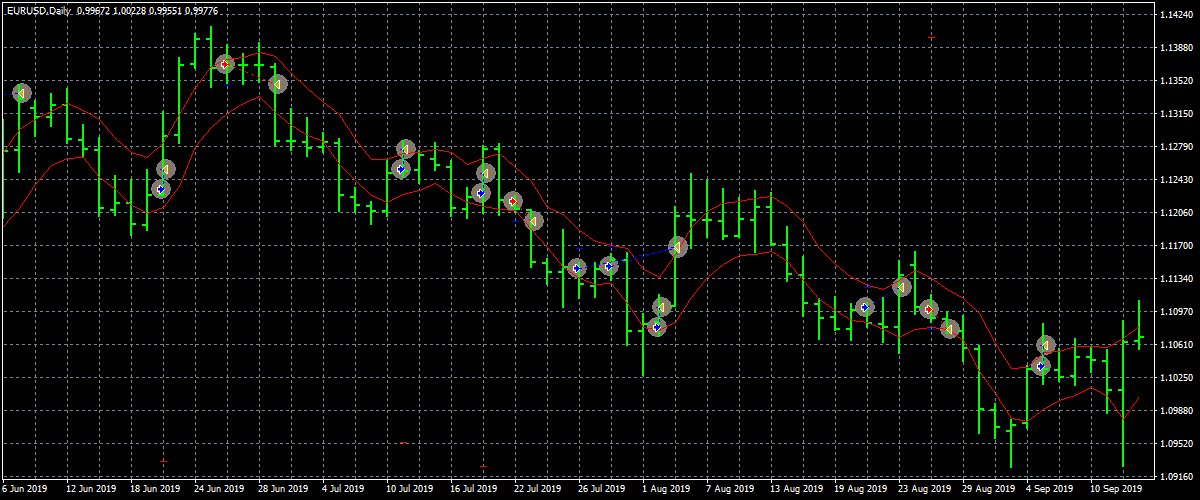Click yellow marker on peak before 23 Aug 2019

pos(902,287)
